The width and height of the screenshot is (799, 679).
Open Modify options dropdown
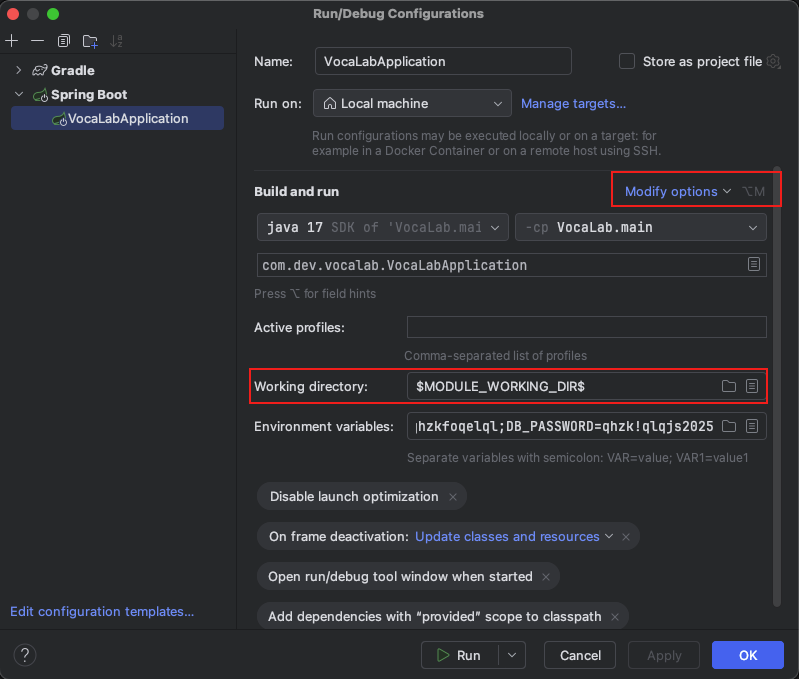coord(678,192)
